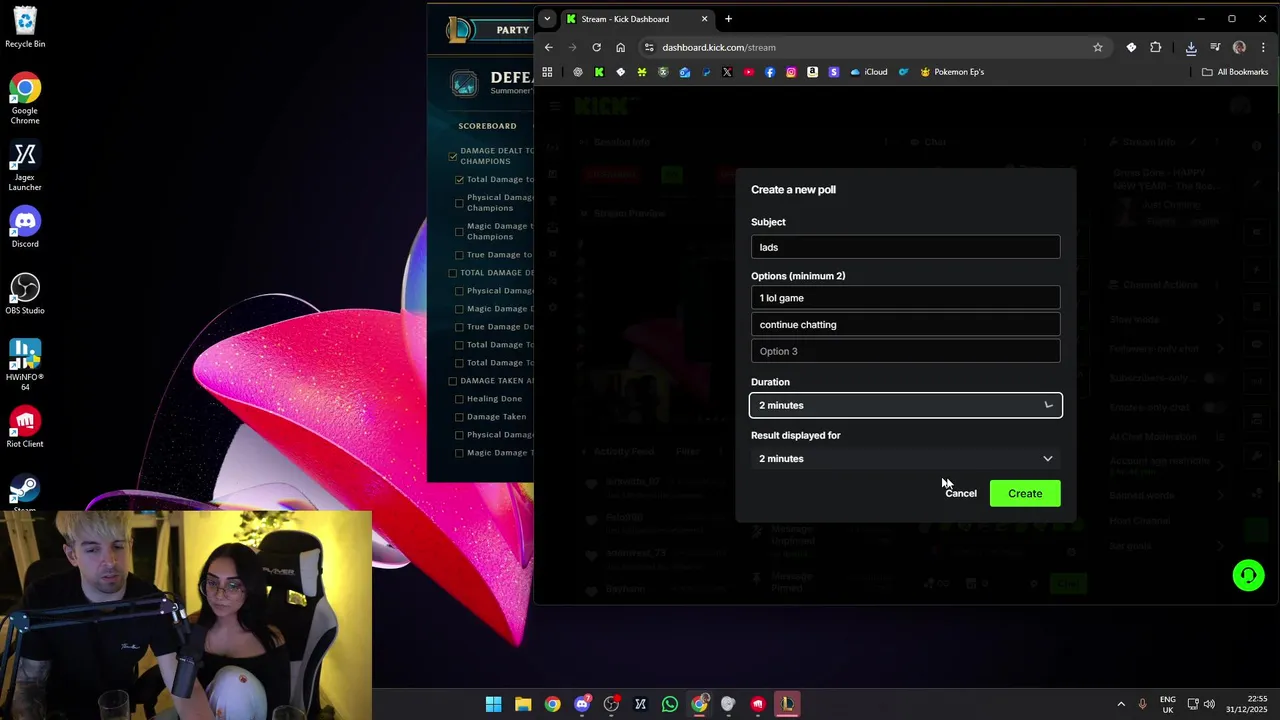This screenshot has height=720, width=1280.
Task: Switch to the Scoreboard tab in League client
Action: (487, 126)
